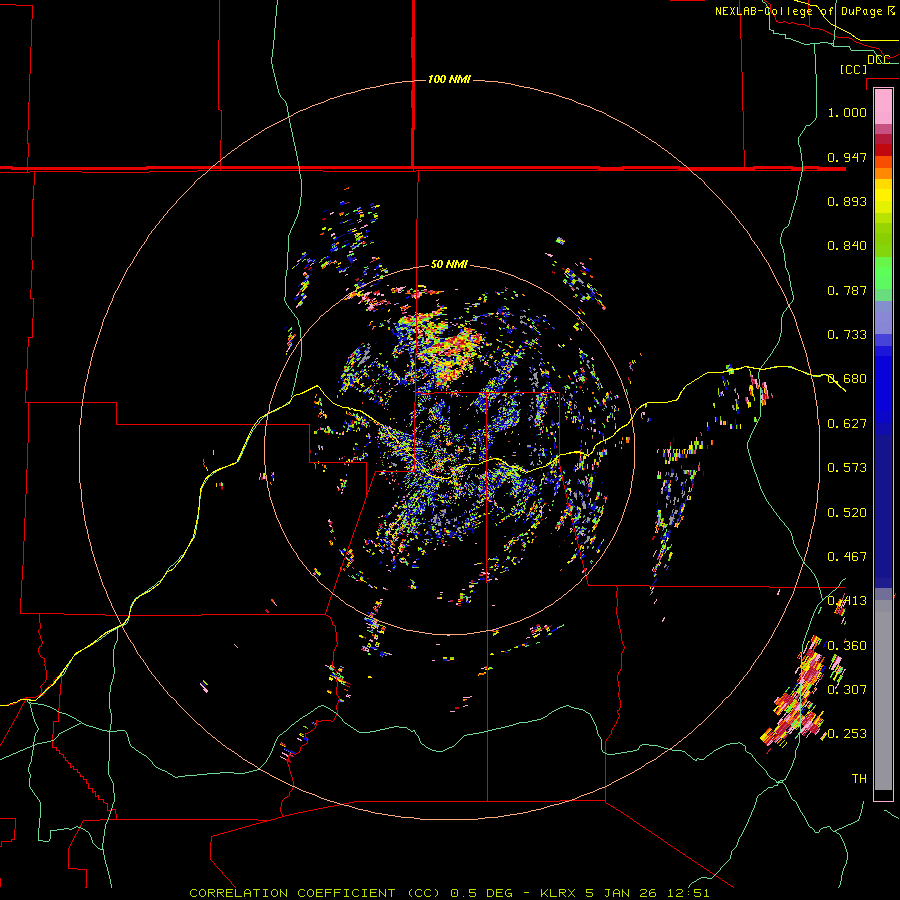This screenshot has height=900, width=900.
Task: Click the 0.360 value on the color scale
Action: coord(847,646)
